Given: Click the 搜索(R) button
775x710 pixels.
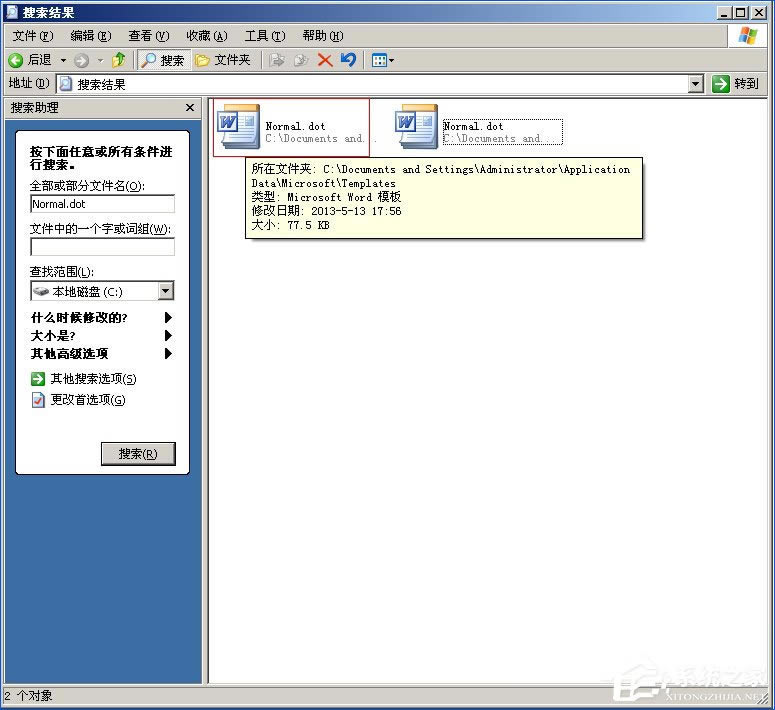Looking at the screenshot, I should (138, 454).
